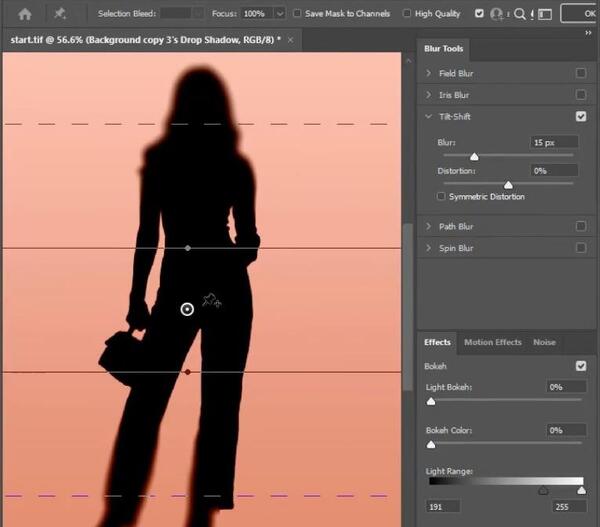Turn off the Bokeh checkbox
This screenshot has height=527, width=600.
(580, 366)
